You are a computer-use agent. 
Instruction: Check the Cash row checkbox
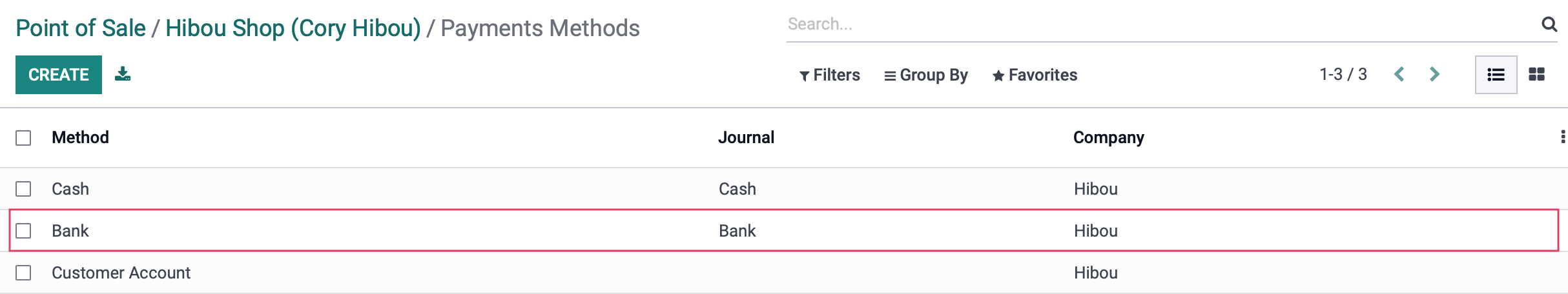click(23, 189)
